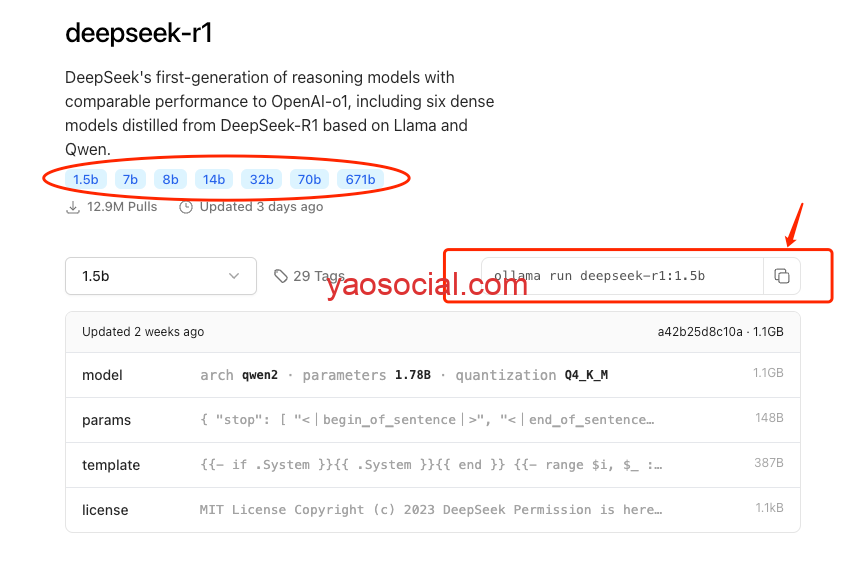The image size is (855, 573).
Task: Select the 70b size tag
Action: pos(309,180)
